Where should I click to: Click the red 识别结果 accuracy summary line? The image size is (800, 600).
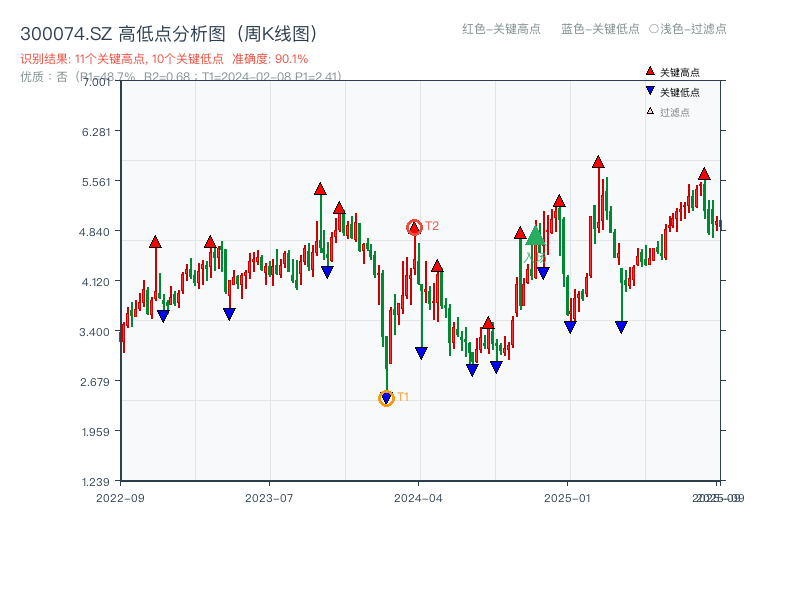pos(164,59)
